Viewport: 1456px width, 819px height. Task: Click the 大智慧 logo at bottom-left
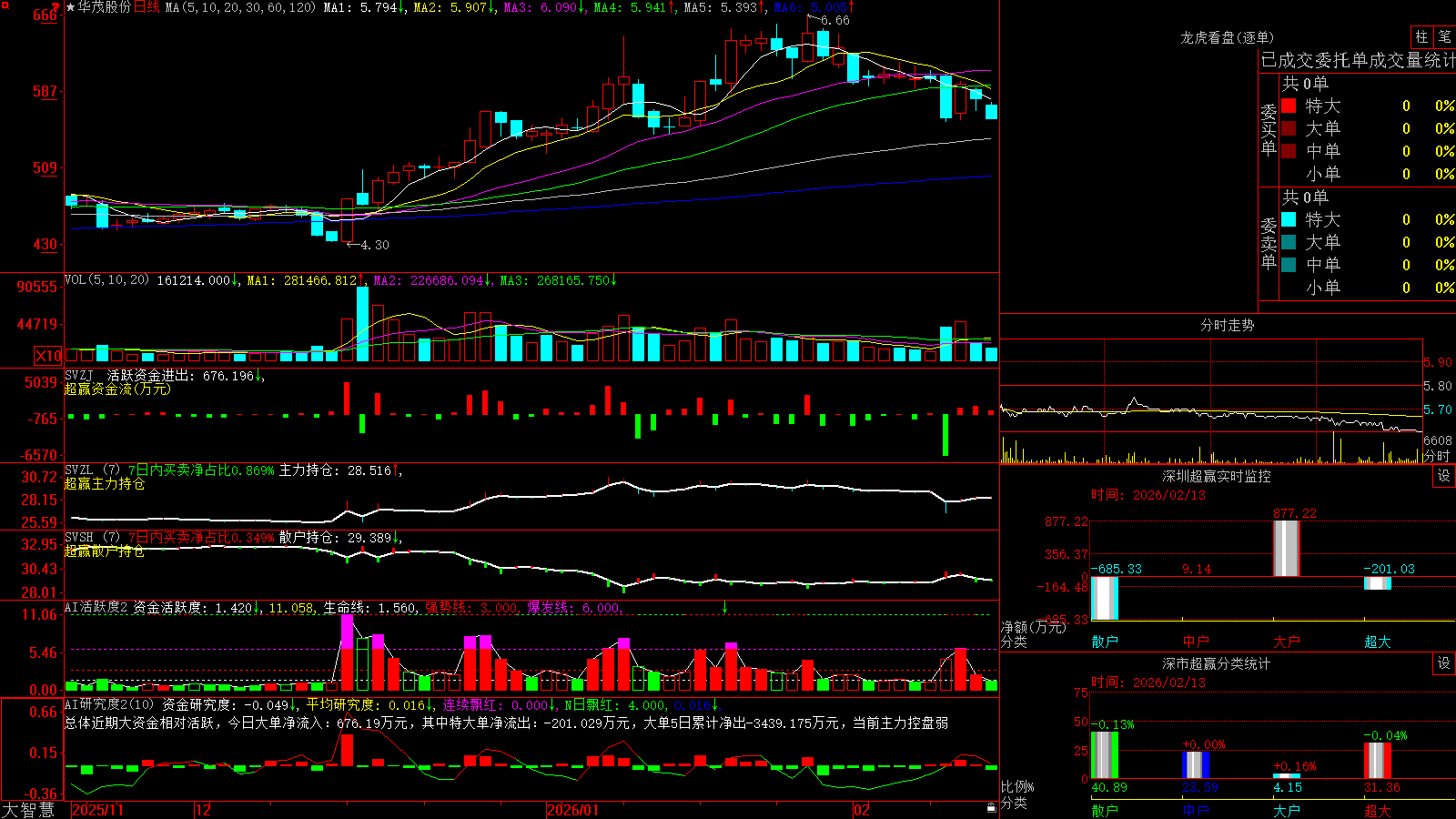28,810
